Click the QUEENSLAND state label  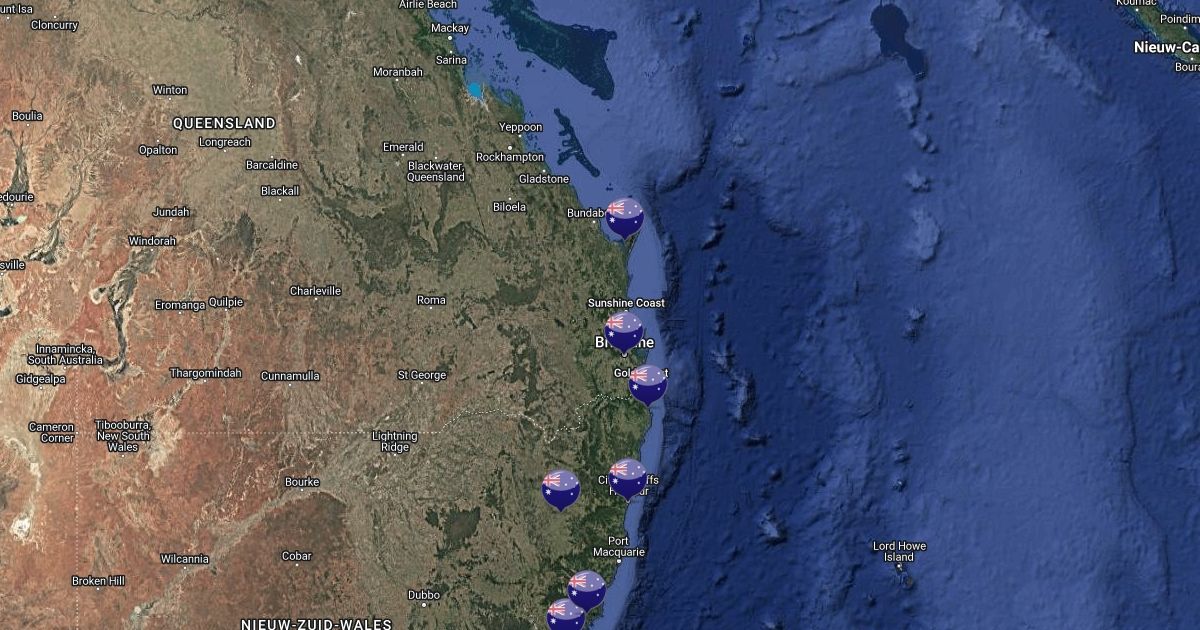(224, 123)
